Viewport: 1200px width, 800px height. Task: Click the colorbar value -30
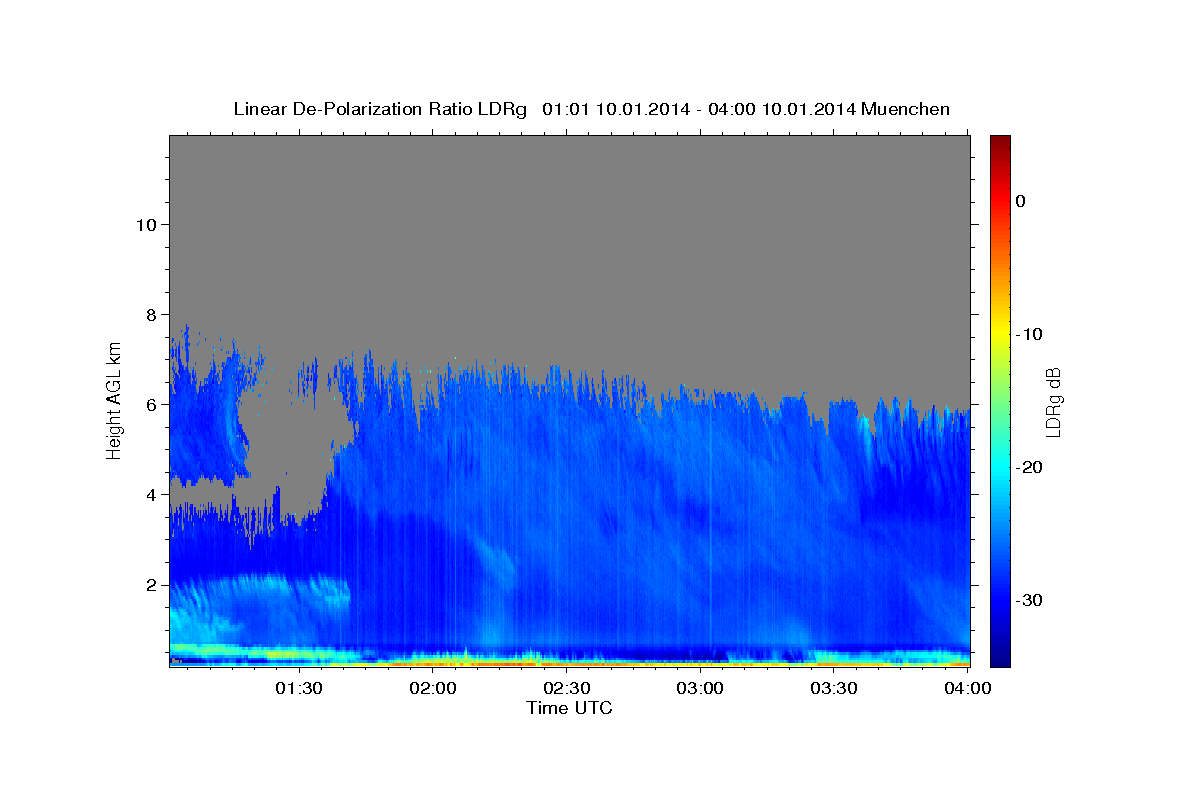tap(1030, 600)
